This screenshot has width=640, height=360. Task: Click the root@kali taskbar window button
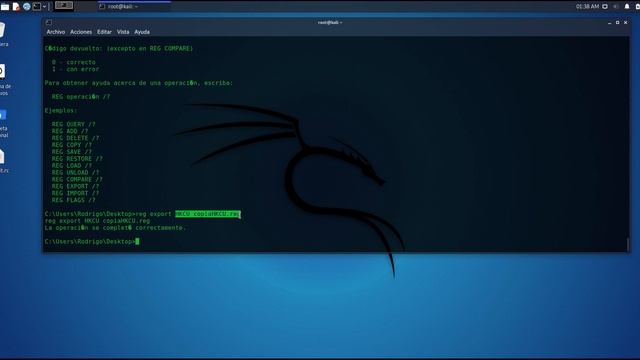[x=134, y=7]
